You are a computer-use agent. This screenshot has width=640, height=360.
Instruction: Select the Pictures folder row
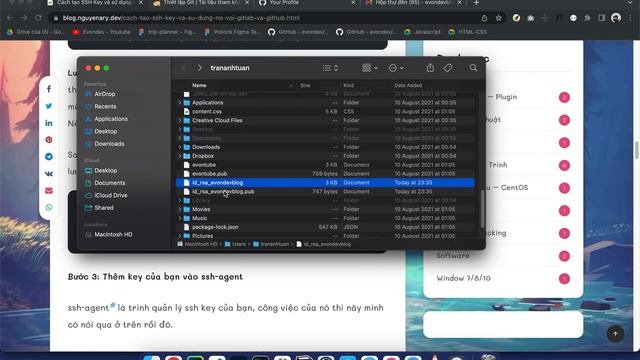325,236
